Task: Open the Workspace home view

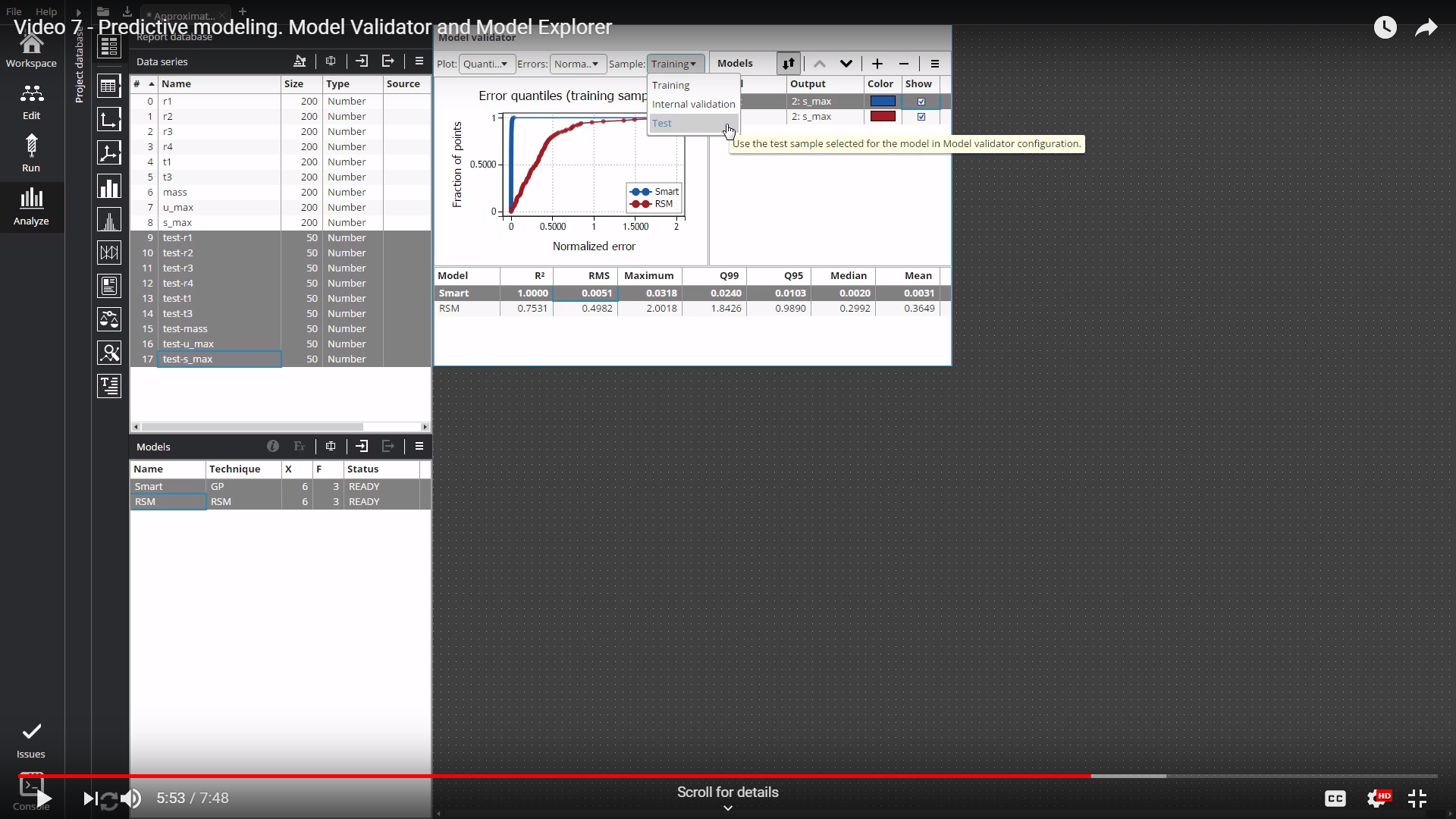Action: [31, 52]
